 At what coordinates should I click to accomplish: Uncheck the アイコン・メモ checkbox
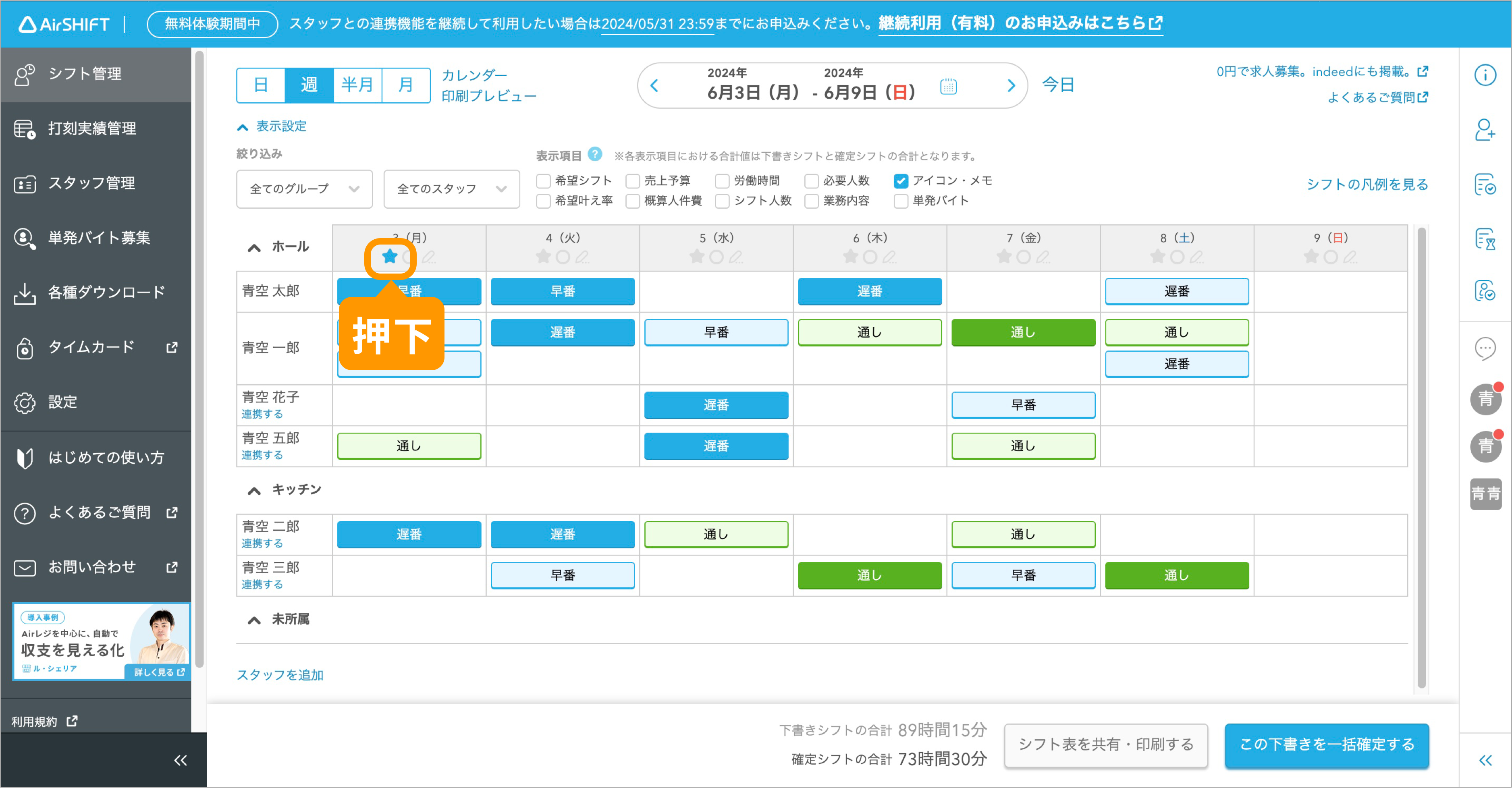tap(901, 181)
